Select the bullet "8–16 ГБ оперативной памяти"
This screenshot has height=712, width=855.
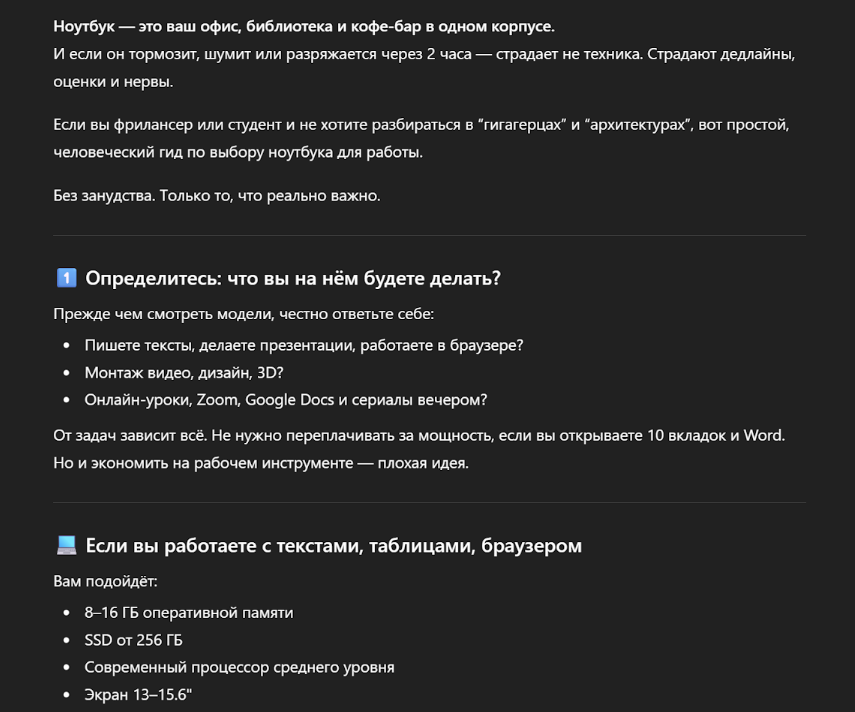tap(189, 612)
